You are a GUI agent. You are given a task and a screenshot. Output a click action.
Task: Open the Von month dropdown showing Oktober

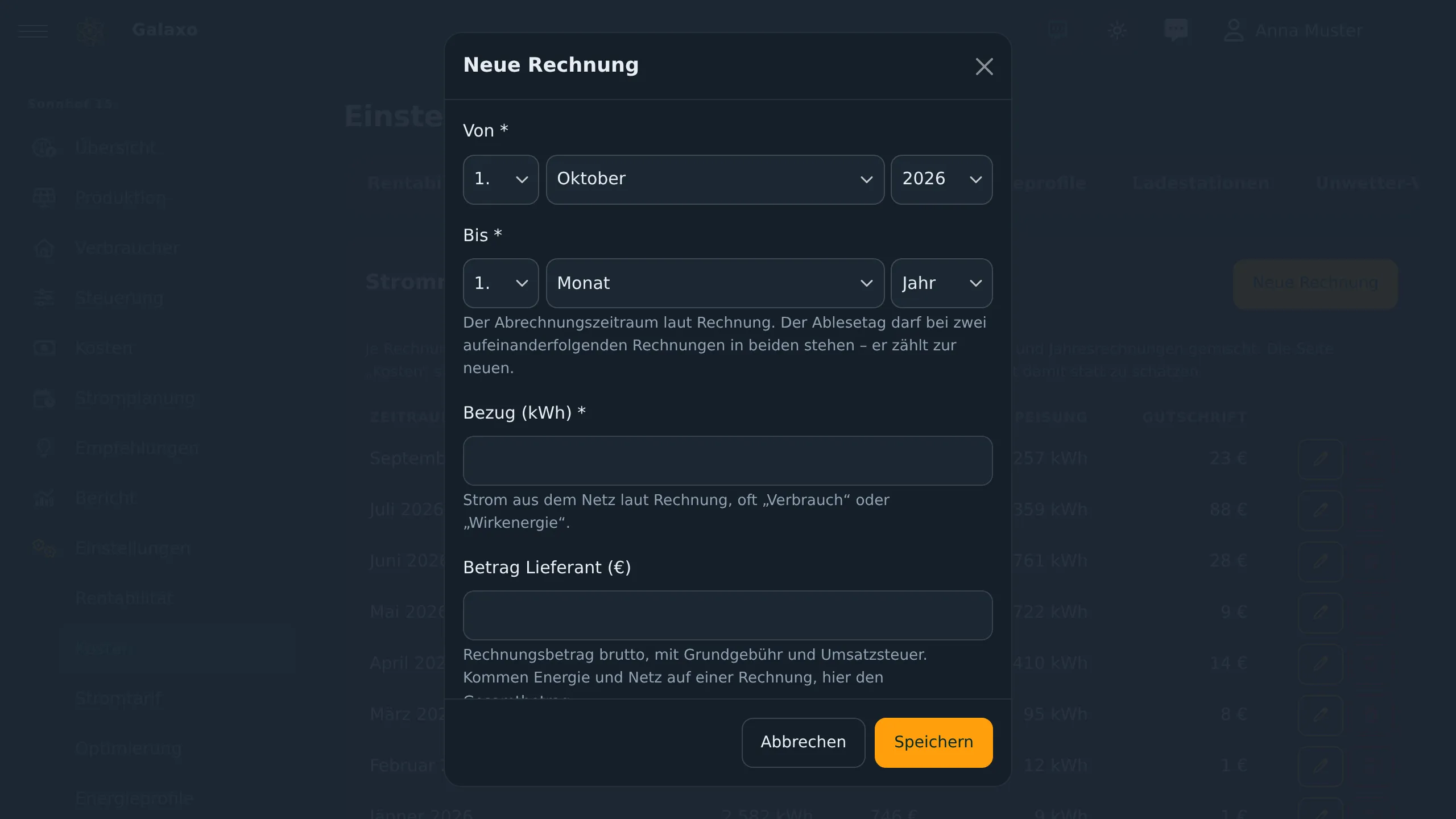point(715,179)
